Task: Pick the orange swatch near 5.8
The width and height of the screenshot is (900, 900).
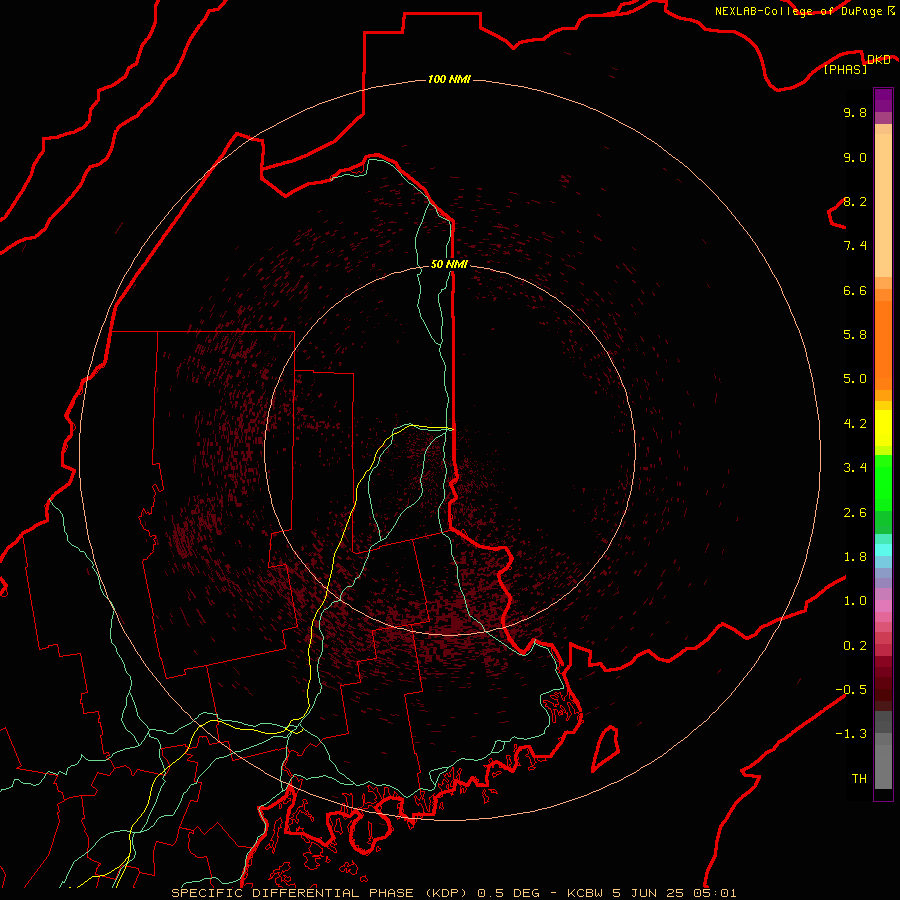Action: click(x=883, y=346)
